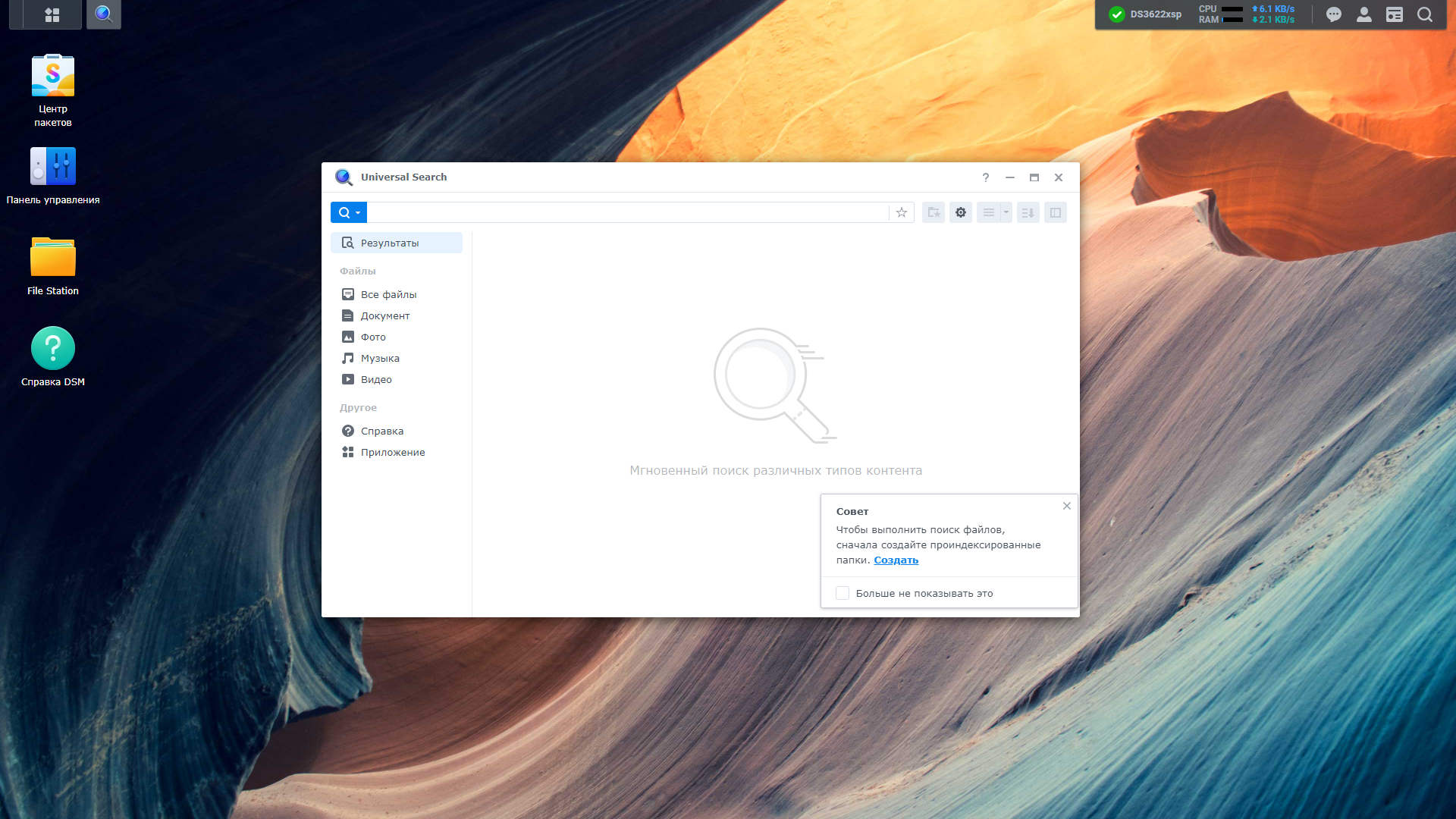Screen dimensions: 1456x819
Task: Select Фото category
Action: (397, 337)
